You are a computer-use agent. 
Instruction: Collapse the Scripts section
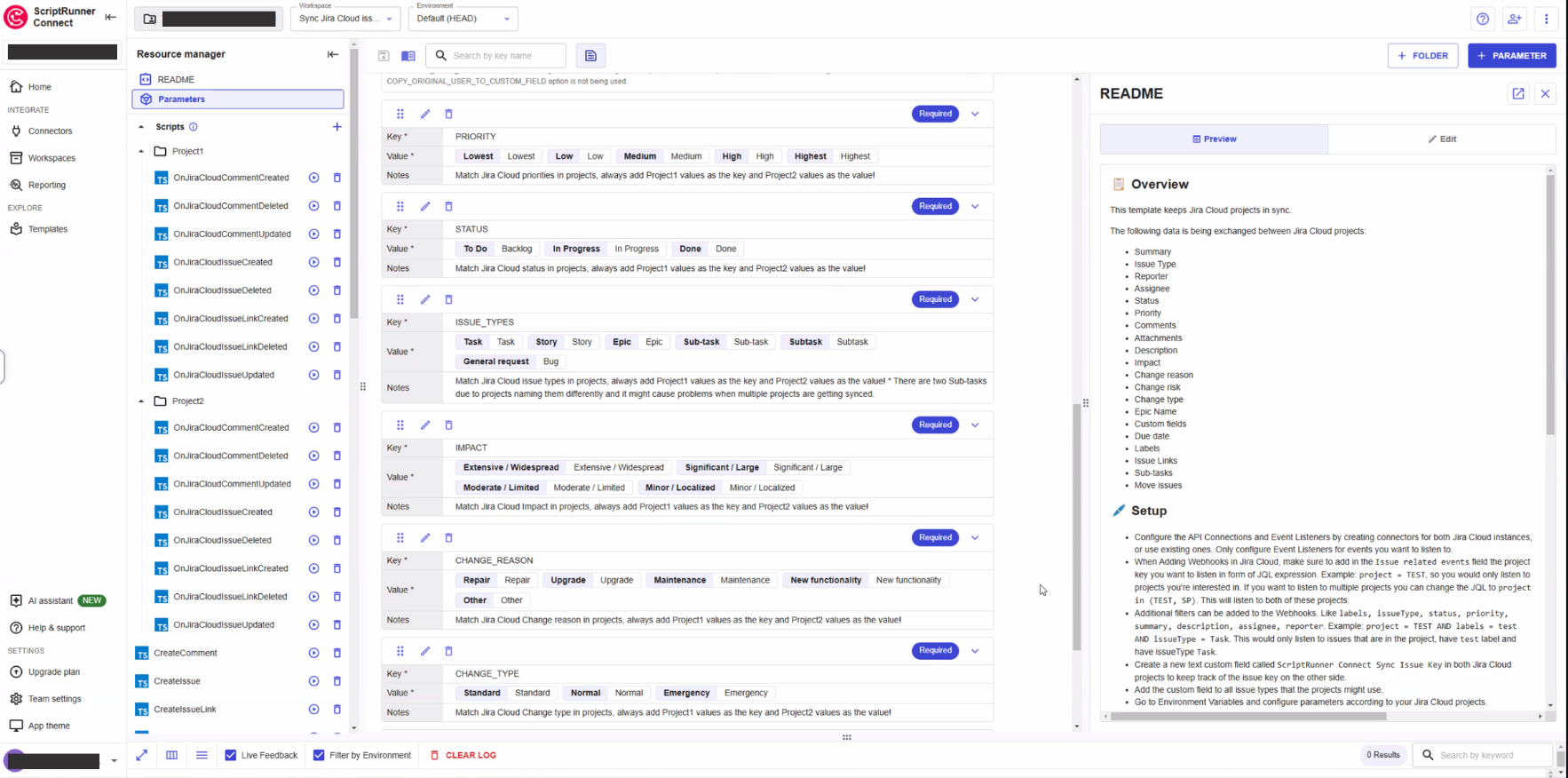[141, 127]
